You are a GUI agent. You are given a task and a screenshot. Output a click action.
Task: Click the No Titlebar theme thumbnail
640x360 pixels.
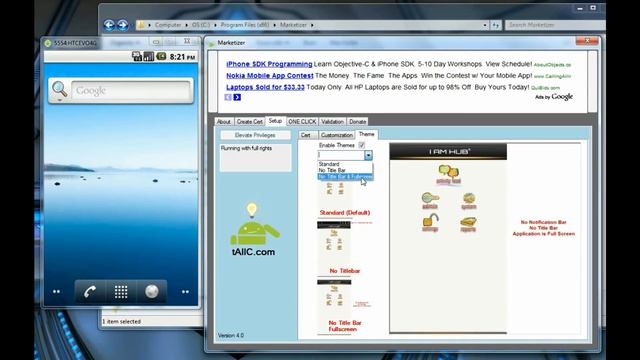(334, 244)
